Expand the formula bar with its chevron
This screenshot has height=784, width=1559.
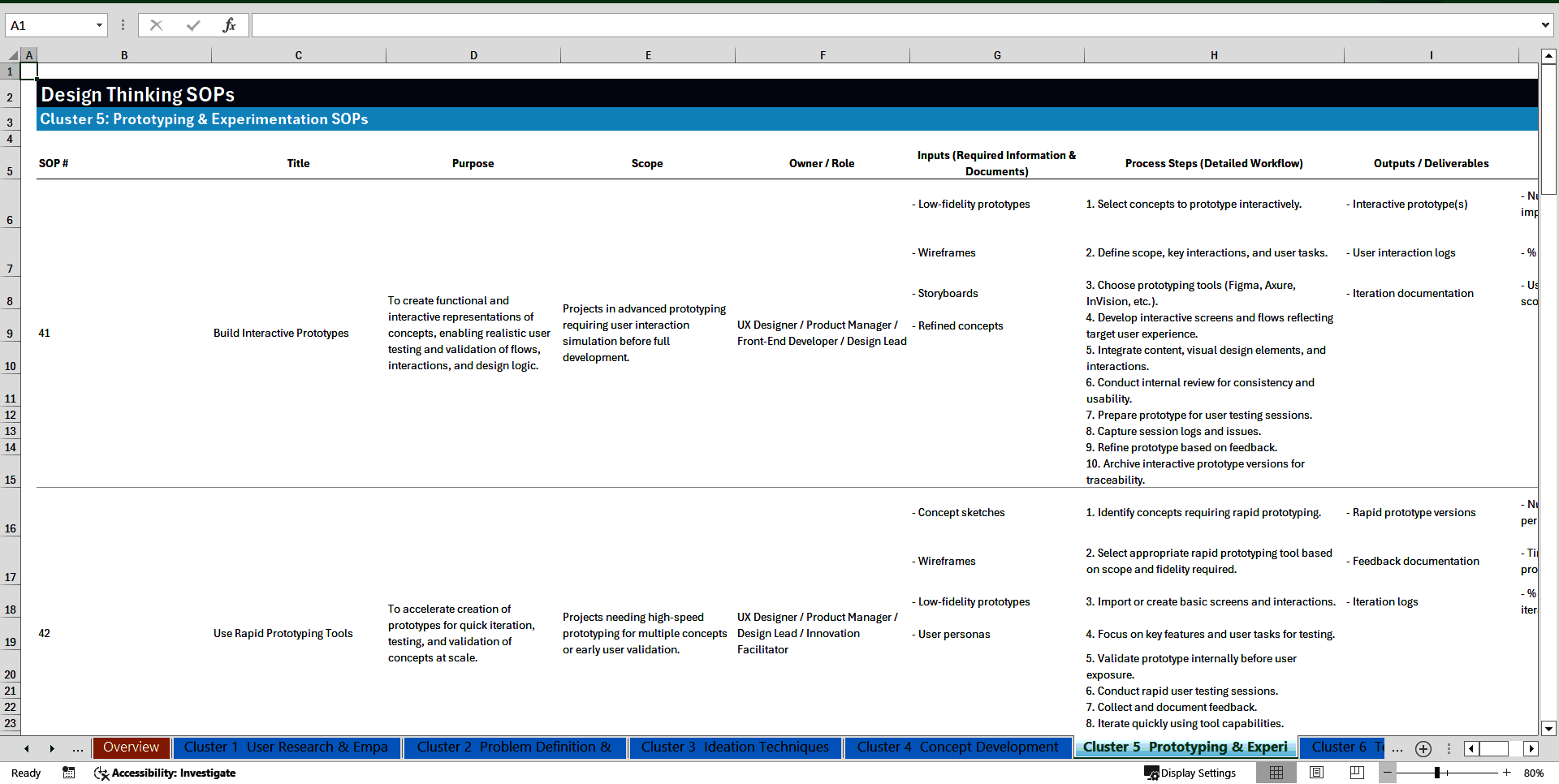click(1547, 25)
